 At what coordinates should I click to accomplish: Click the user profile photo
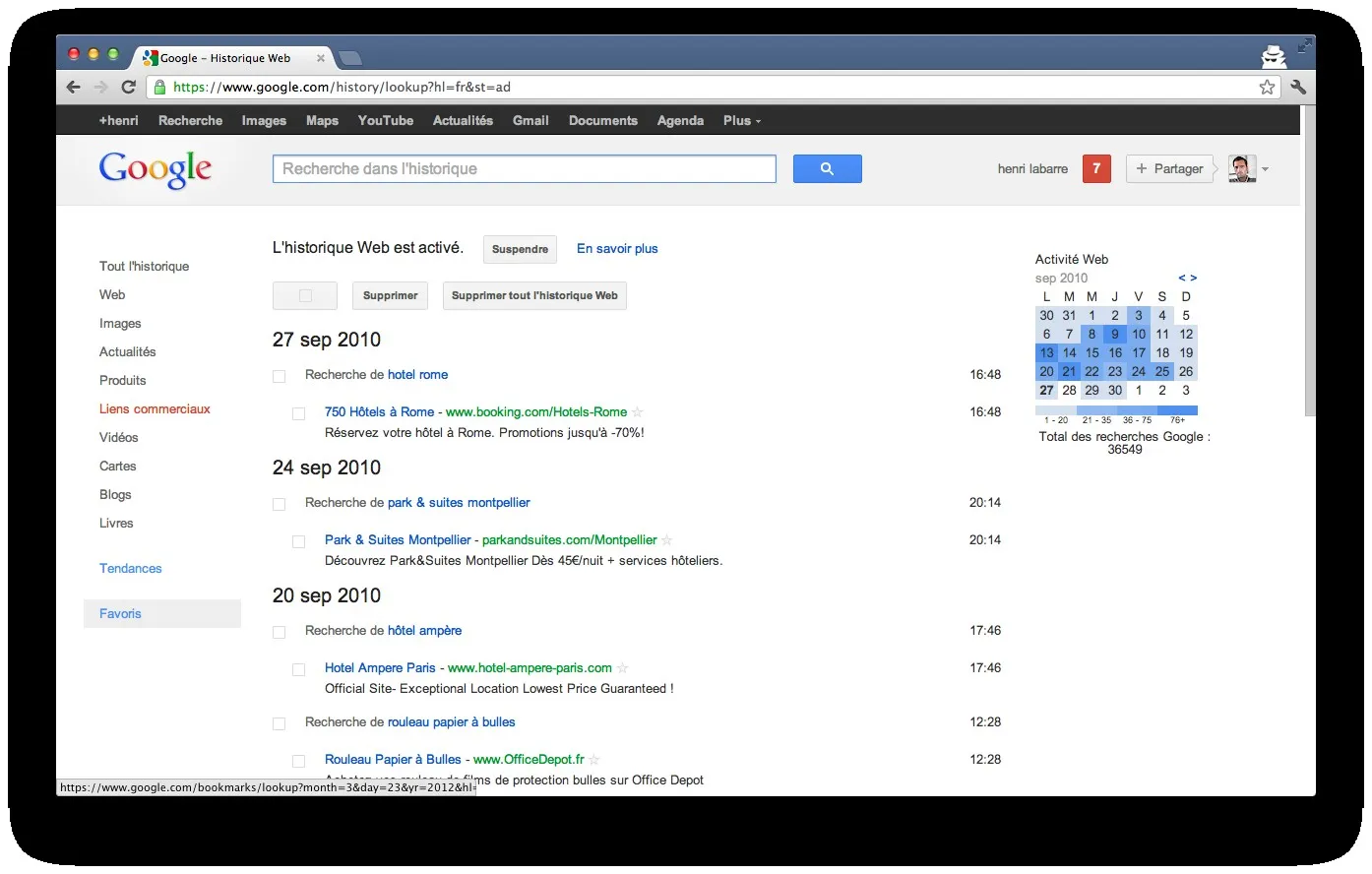[1242, 168]
